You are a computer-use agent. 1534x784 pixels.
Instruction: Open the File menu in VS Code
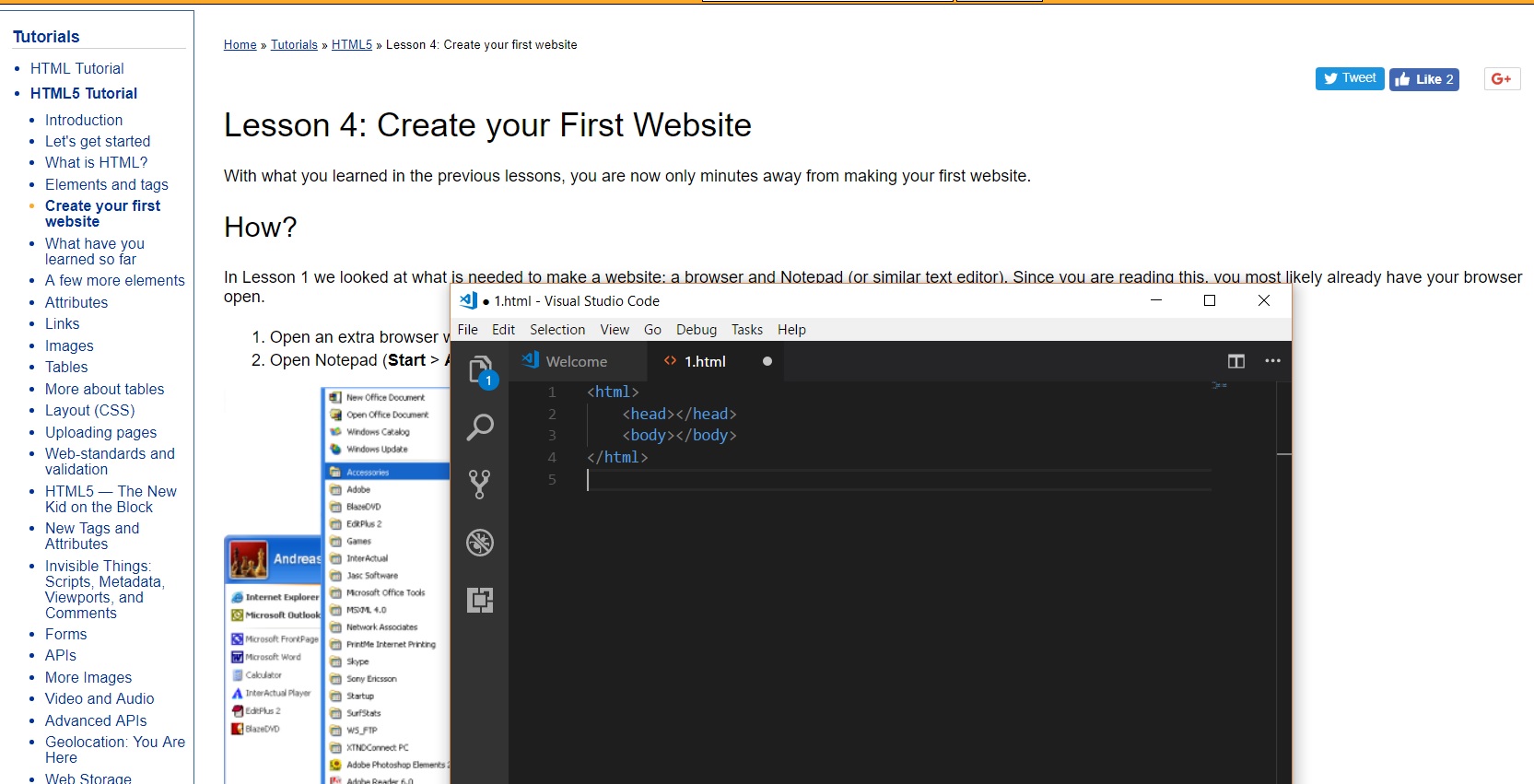468,330
